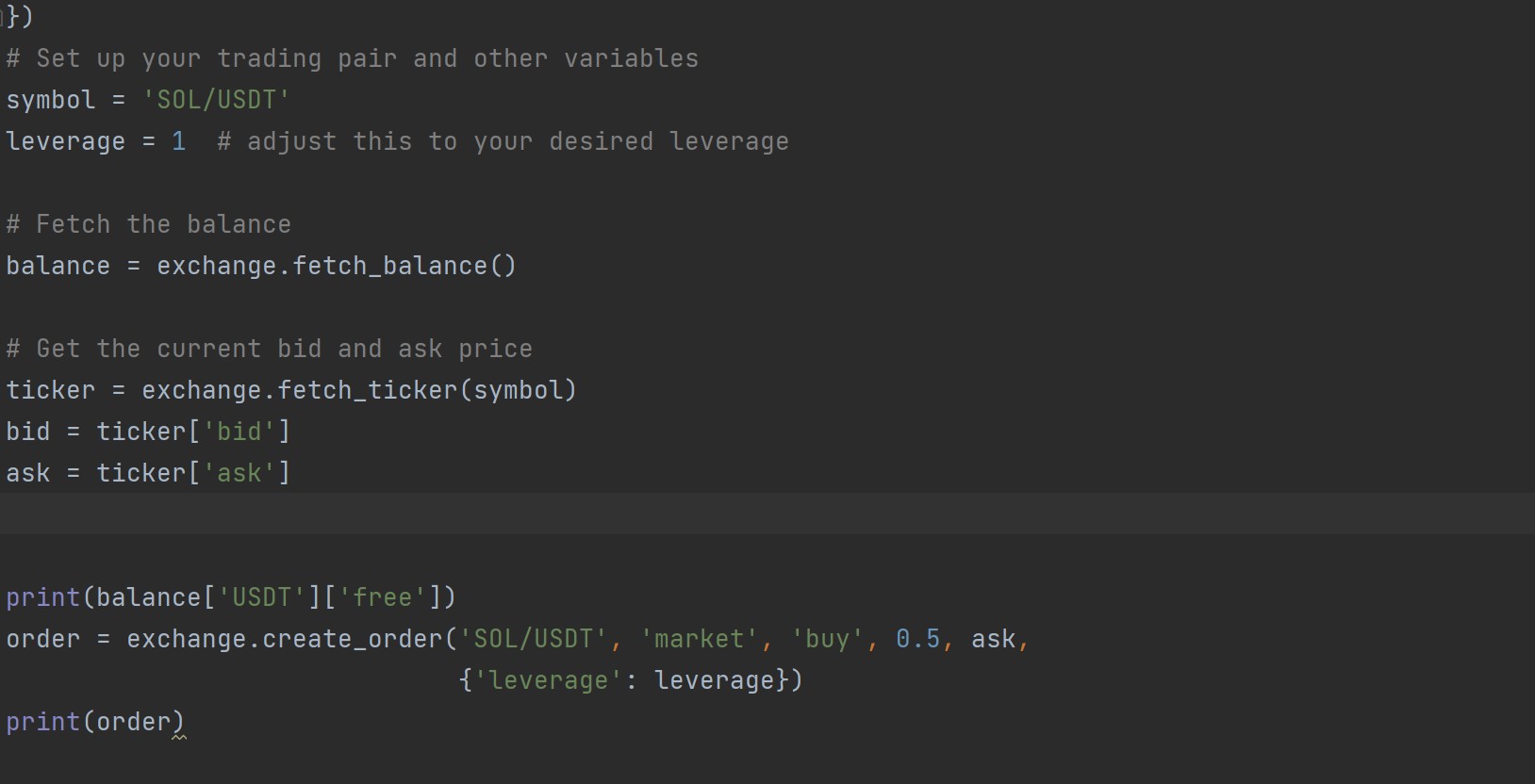Click the 'bid' string key in ticker
The image size is (1535, 784).
point(239,432)
